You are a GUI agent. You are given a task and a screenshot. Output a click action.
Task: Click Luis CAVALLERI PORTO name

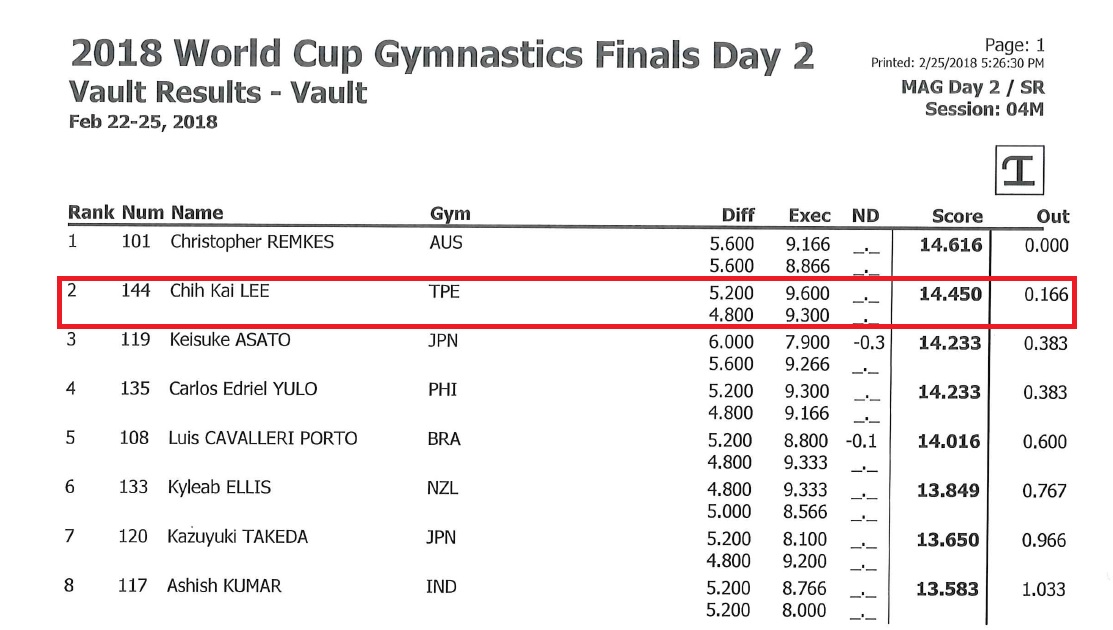pyautogui.click(x=263, y=438)
